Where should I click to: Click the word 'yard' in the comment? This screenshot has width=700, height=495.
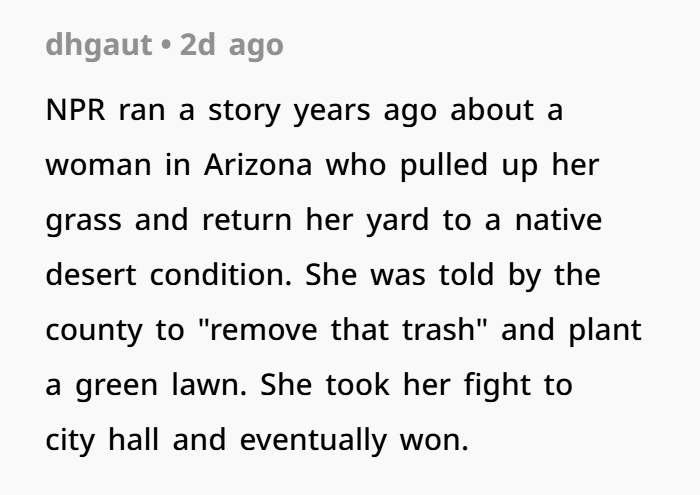point(398,221)
